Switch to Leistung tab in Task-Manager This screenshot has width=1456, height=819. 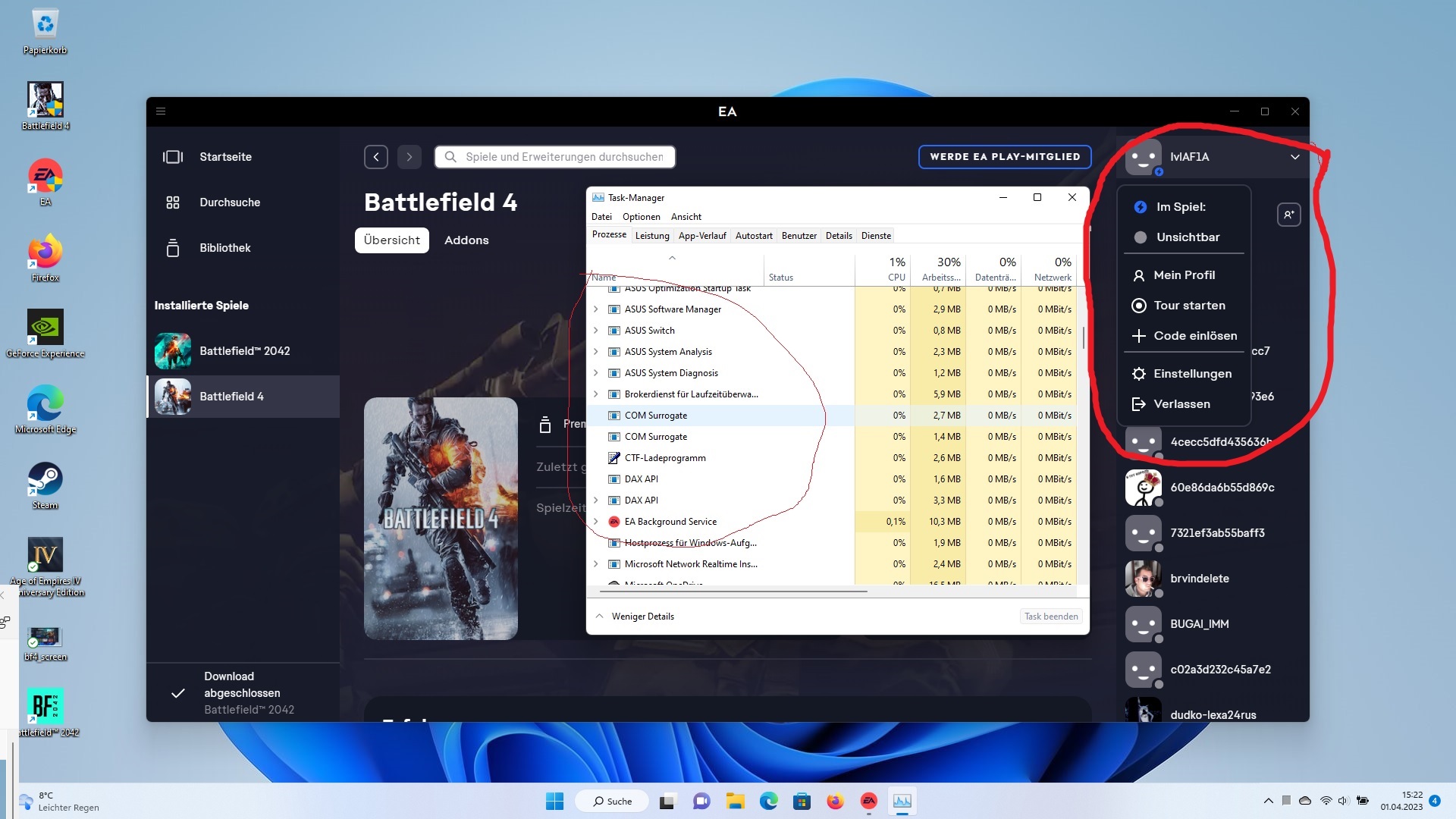click(652, 236)
